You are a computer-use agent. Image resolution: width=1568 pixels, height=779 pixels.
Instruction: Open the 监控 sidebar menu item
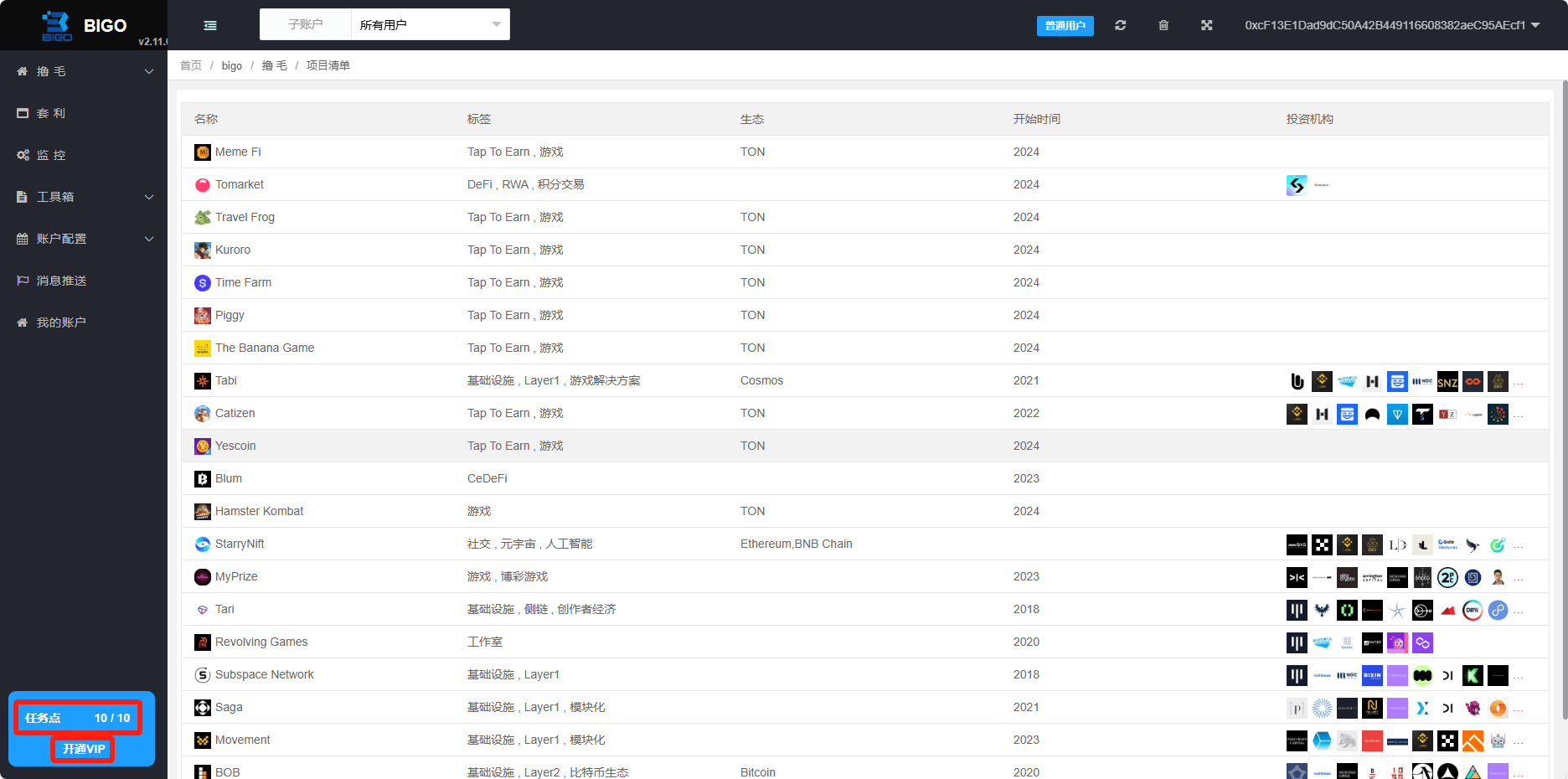point(84,155)
